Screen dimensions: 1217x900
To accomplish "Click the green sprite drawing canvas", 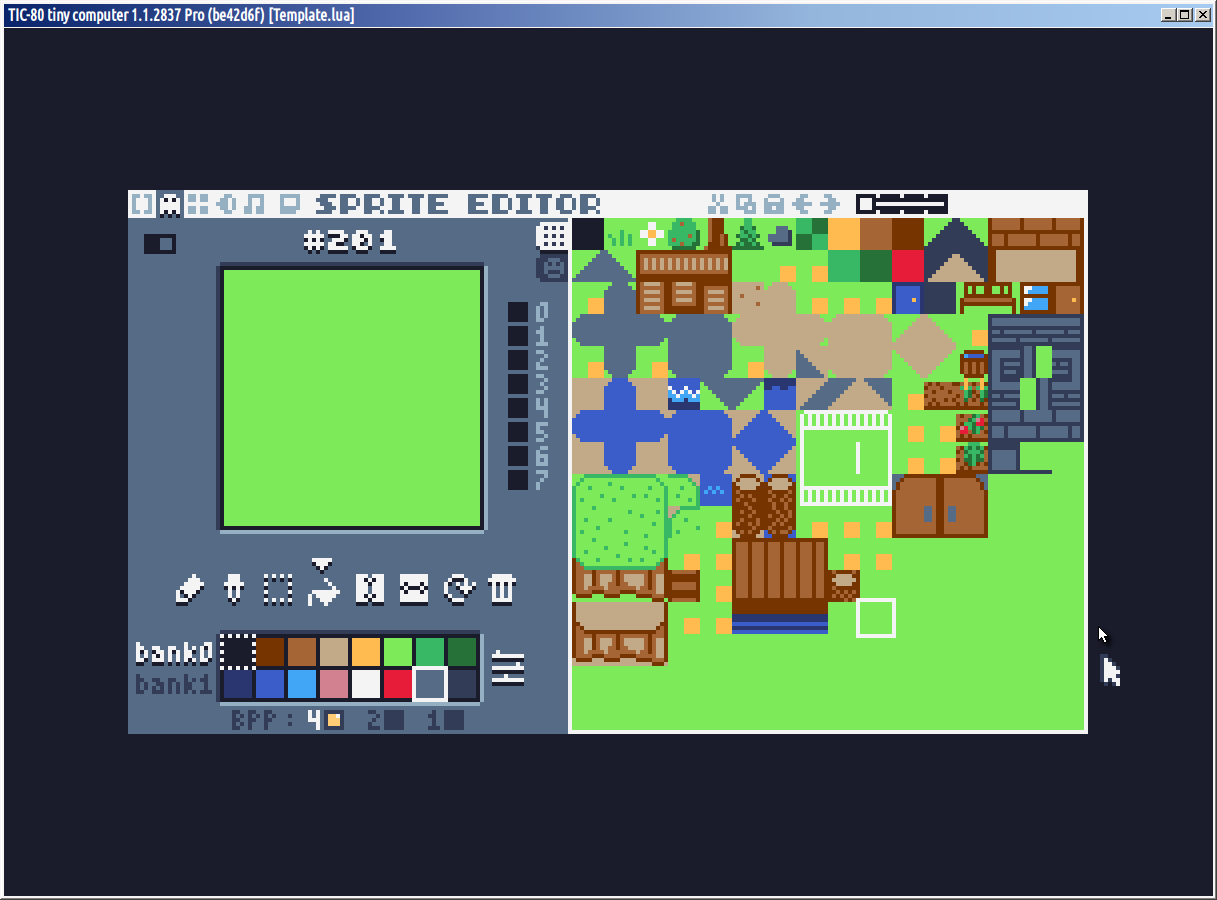I will point(352,398).
